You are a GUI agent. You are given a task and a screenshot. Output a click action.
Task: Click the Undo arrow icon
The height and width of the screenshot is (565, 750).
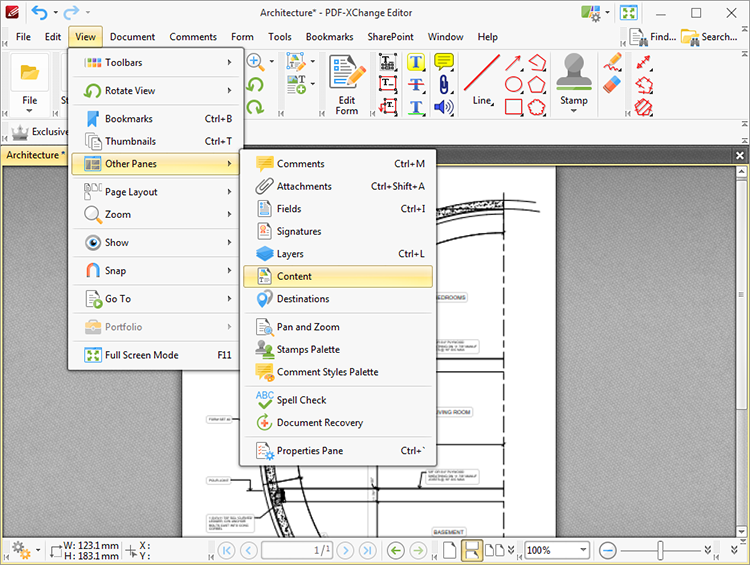pyautogui.click(x=39, y=12)
